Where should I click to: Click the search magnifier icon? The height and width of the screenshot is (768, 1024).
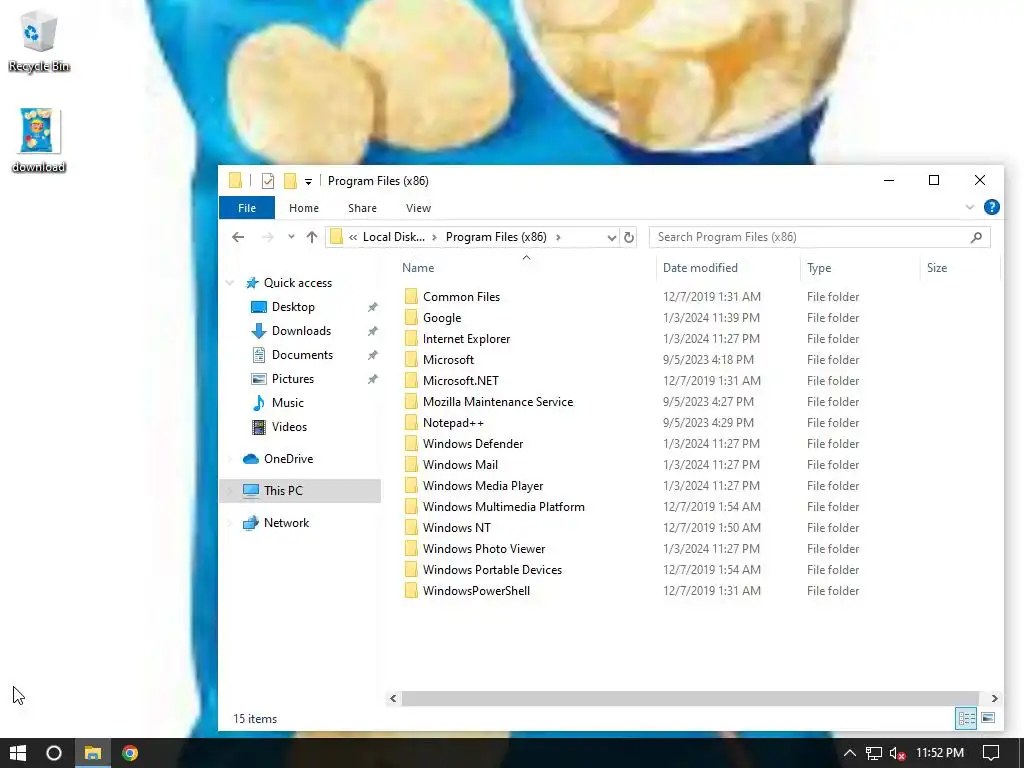[x=976, y=237]
